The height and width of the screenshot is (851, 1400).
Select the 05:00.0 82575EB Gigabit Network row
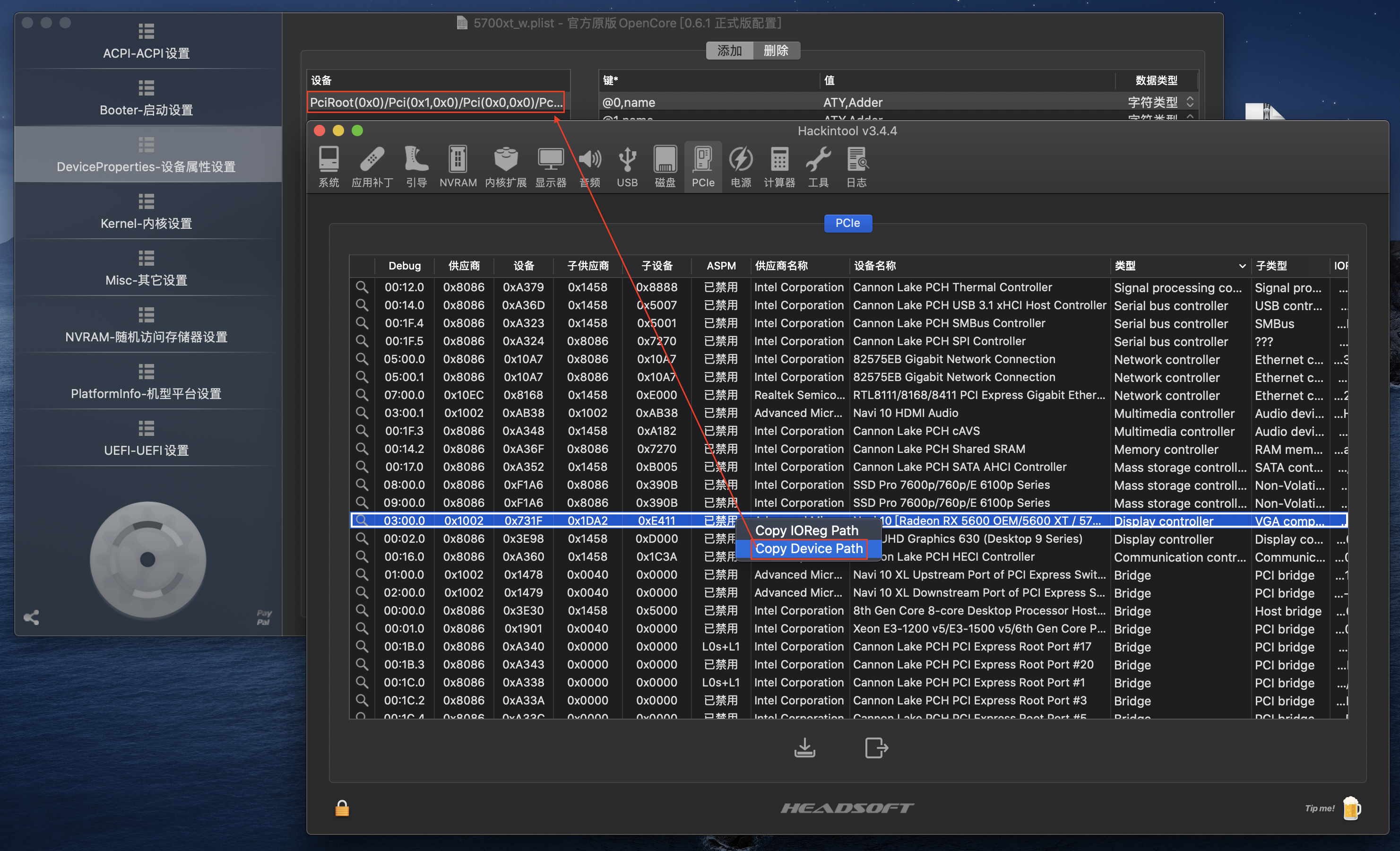849,359
